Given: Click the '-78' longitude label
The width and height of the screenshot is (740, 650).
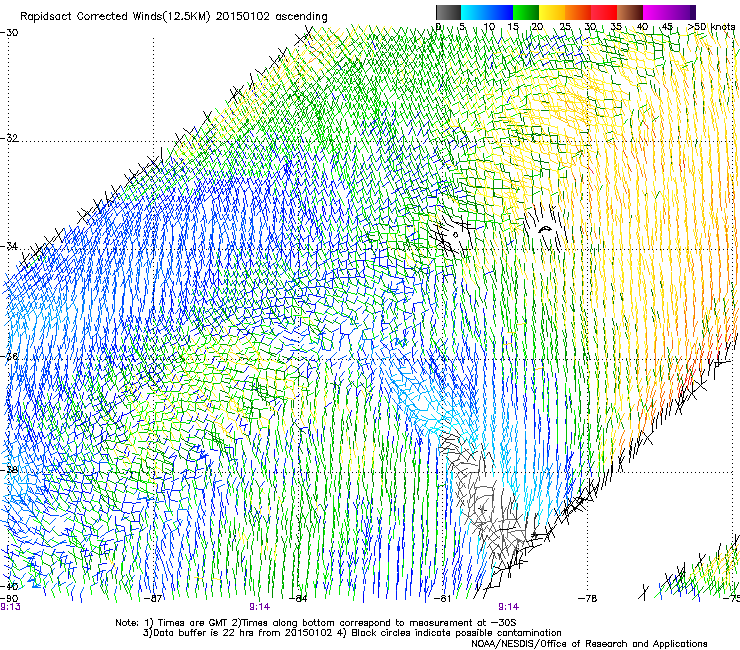Looking at the screenshot, I should tap(588, 599).
